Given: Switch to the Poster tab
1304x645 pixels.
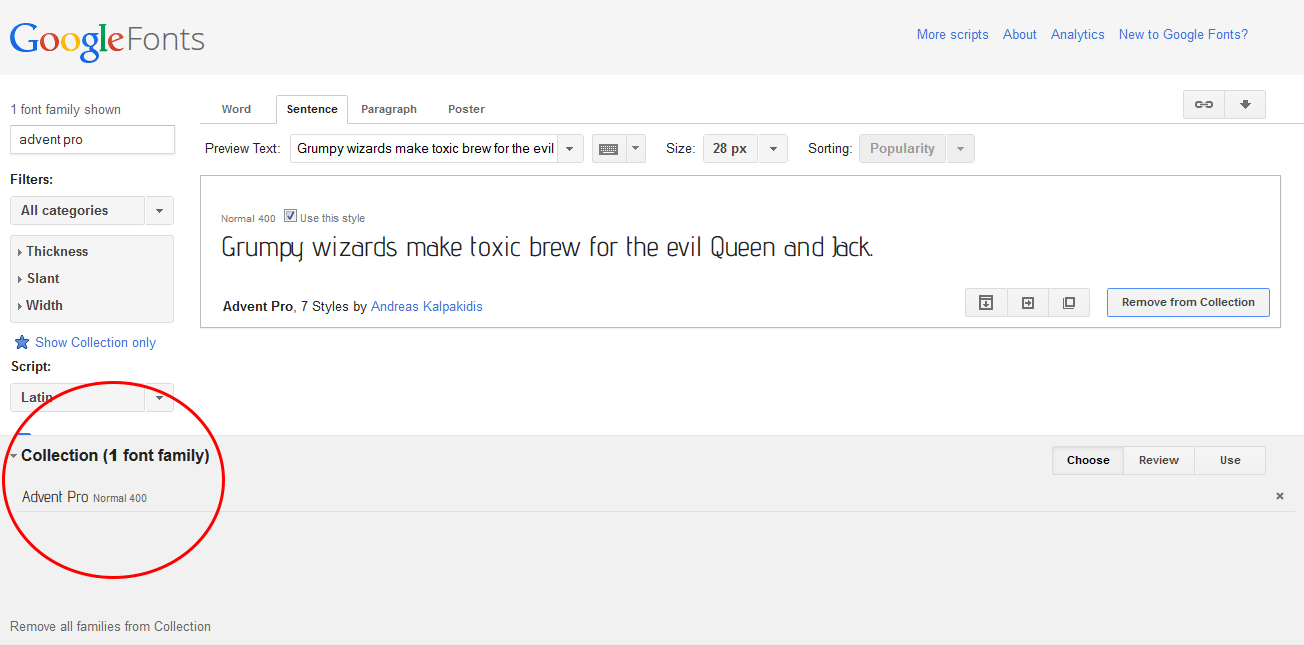Looking at the screenshot, I should pos(466,109).
